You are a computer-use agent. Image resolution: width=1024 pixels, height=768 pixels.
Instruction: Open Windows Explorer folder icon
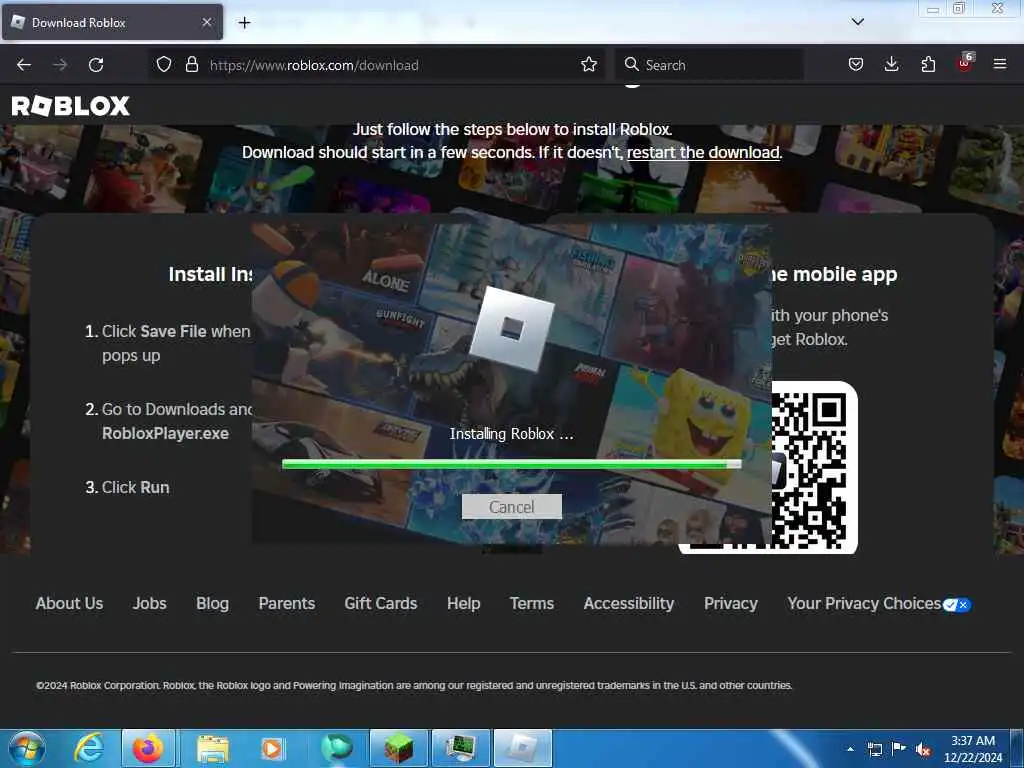[212, 748]
